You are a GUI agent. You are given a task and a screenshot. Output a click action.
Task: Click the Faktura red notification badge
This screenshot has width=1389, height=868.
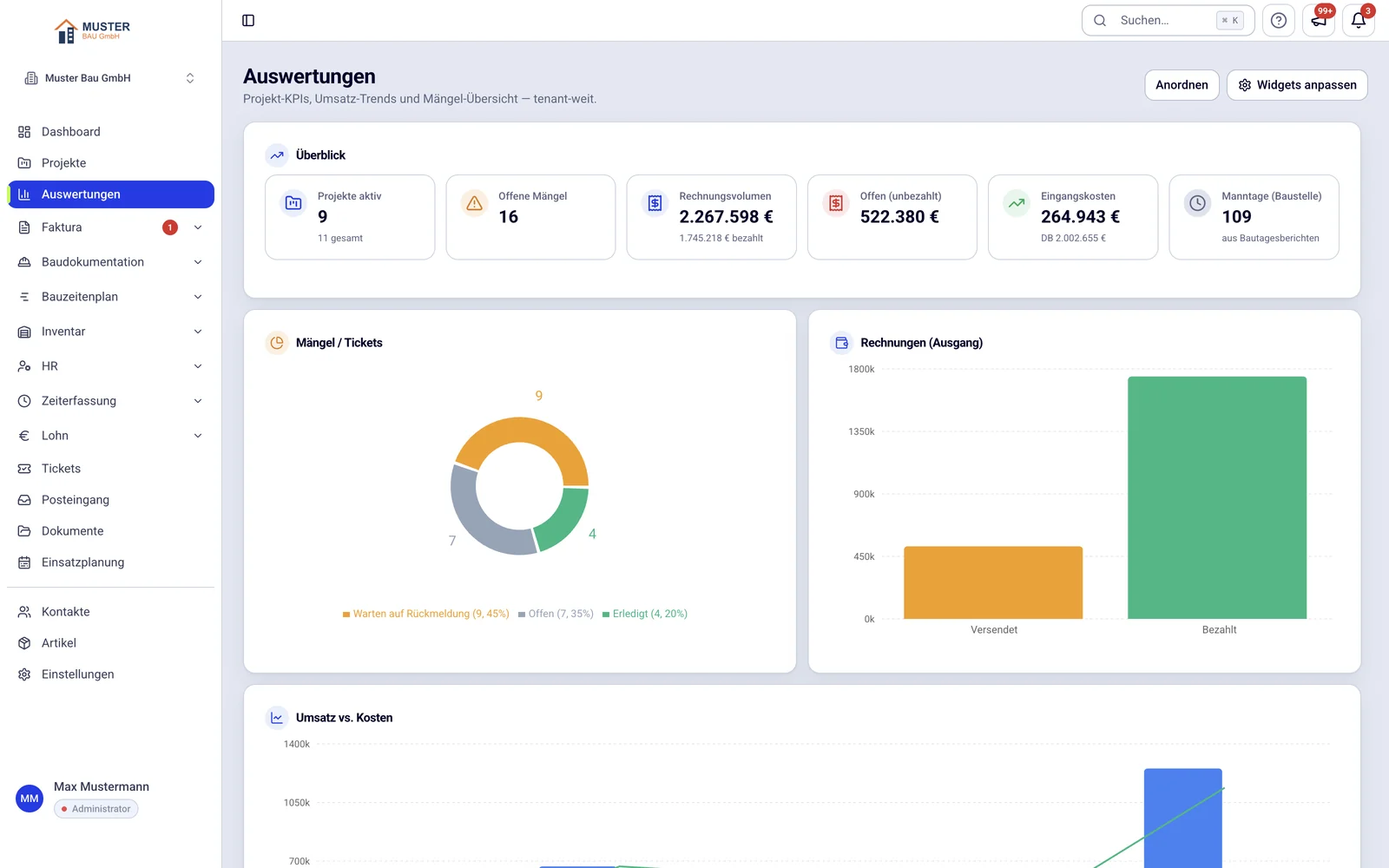pyautogui.click(x=170, y=227)
